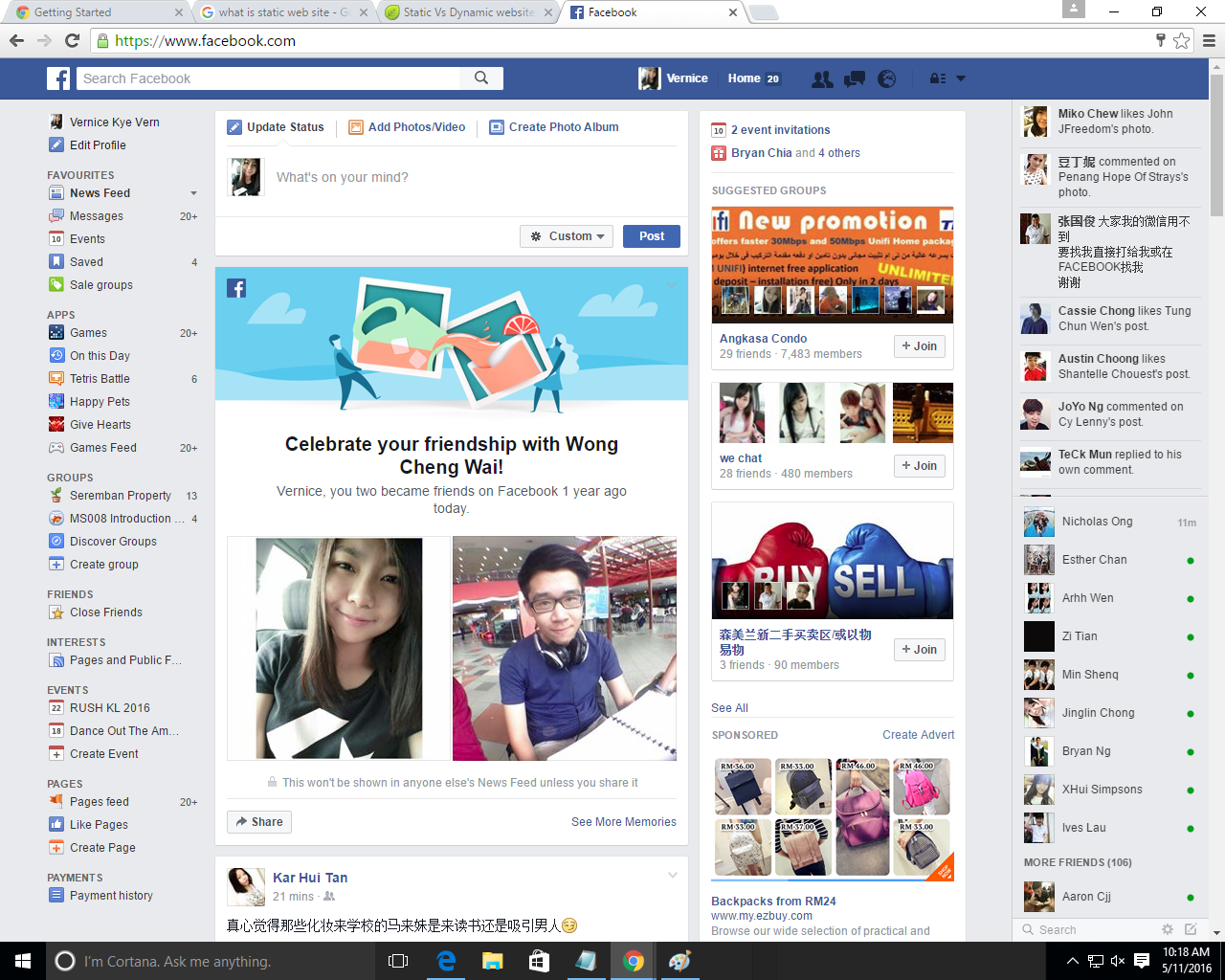Click the chat Search field

click(1088, 929)
